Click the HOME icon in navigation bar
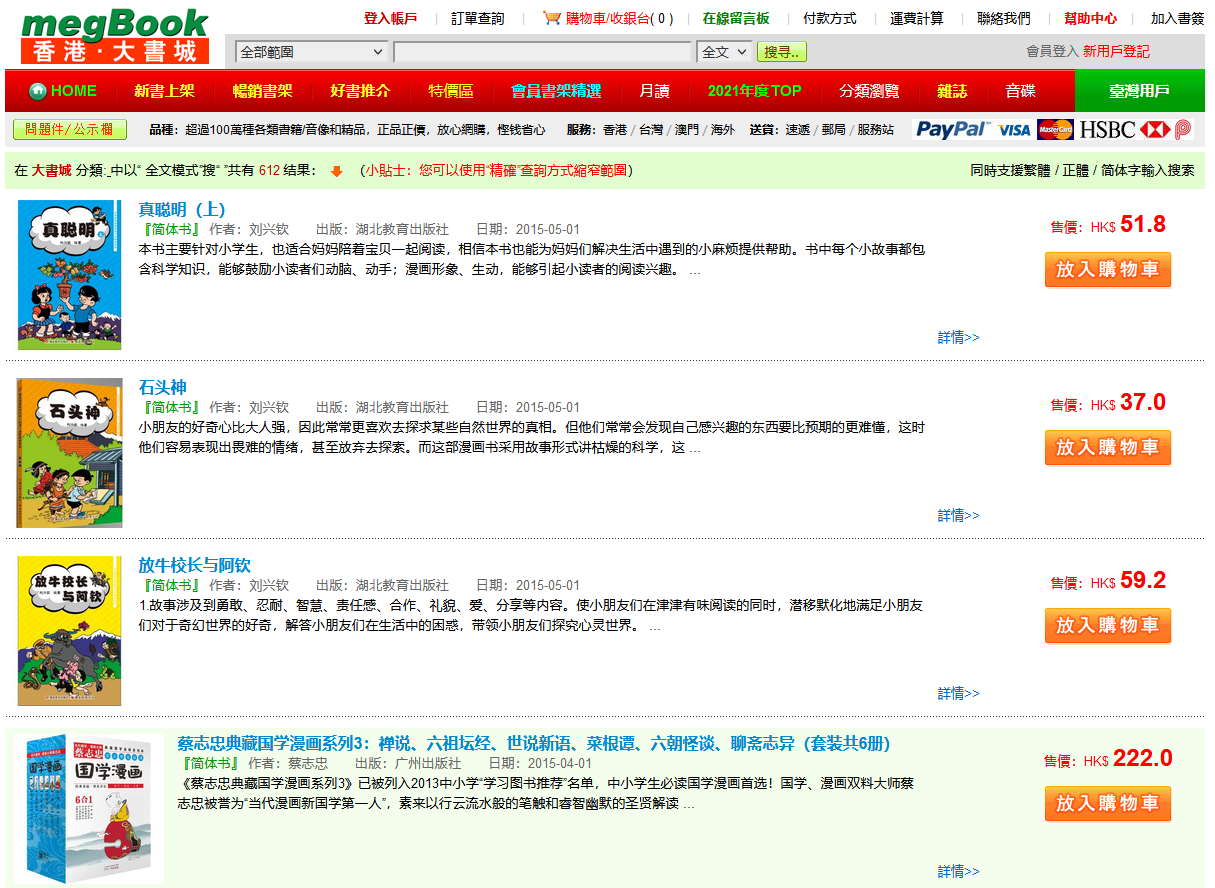Image resolution: width=1215 pixels, height=888 pixels. coord(38,91)
